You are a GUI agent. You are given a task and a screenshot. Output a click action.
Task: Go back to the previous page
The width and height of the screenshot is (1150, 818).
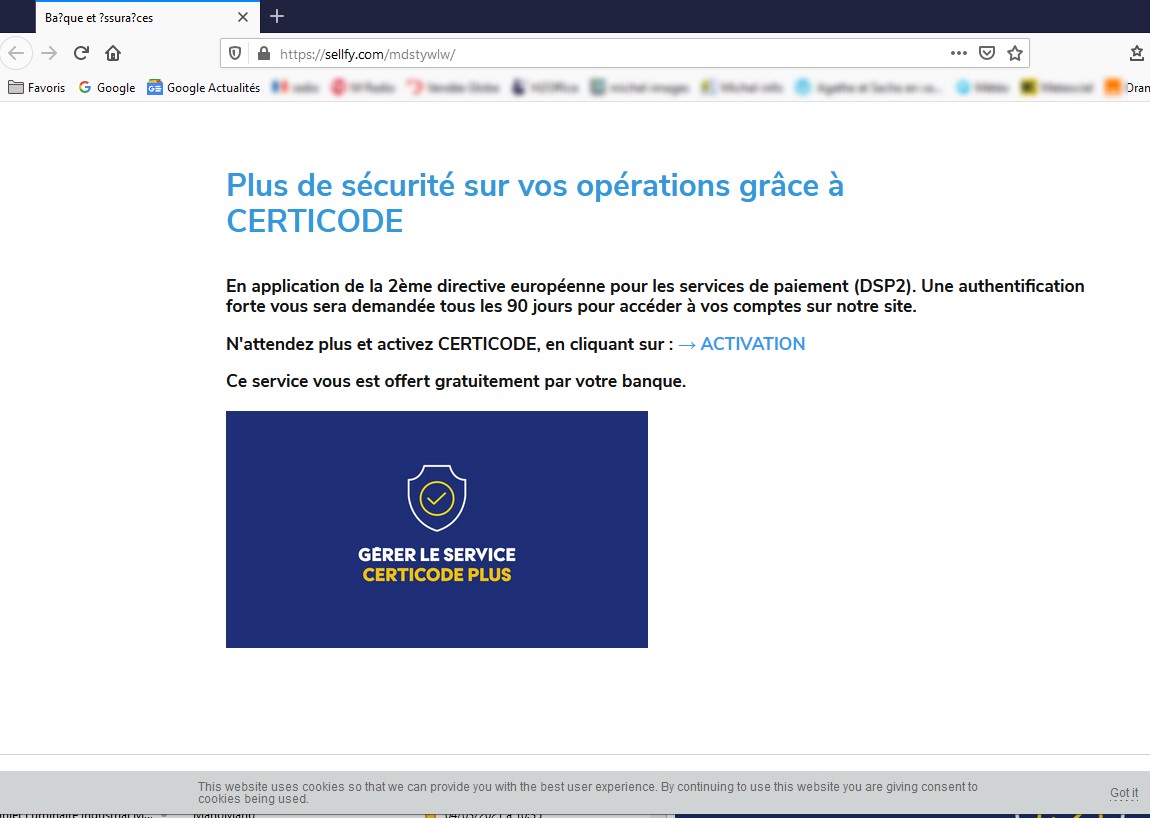pos(16,54)
